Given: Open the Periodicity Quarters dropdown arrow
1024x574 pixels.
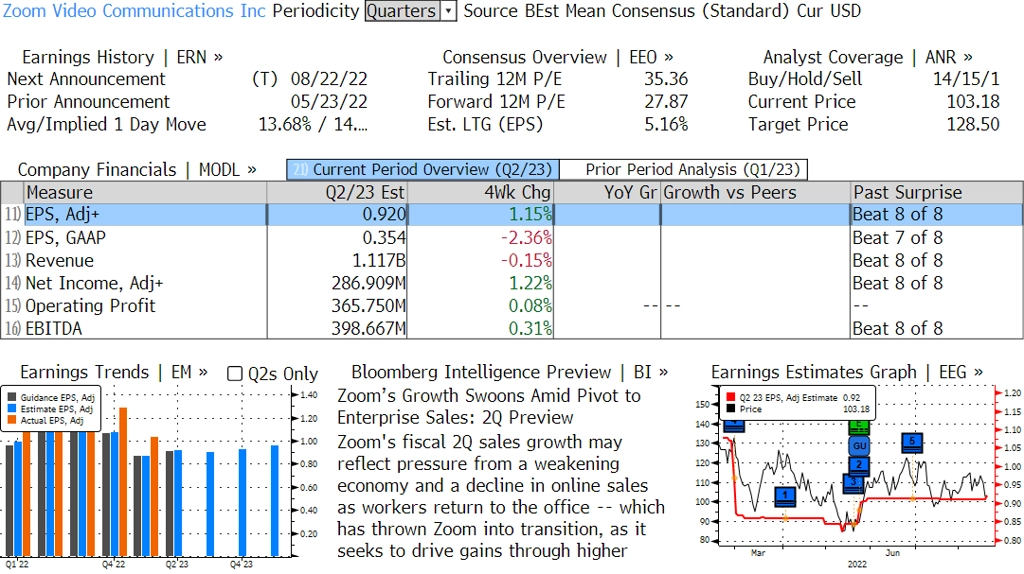Looking at the screenshot, I should click(448, 11).
